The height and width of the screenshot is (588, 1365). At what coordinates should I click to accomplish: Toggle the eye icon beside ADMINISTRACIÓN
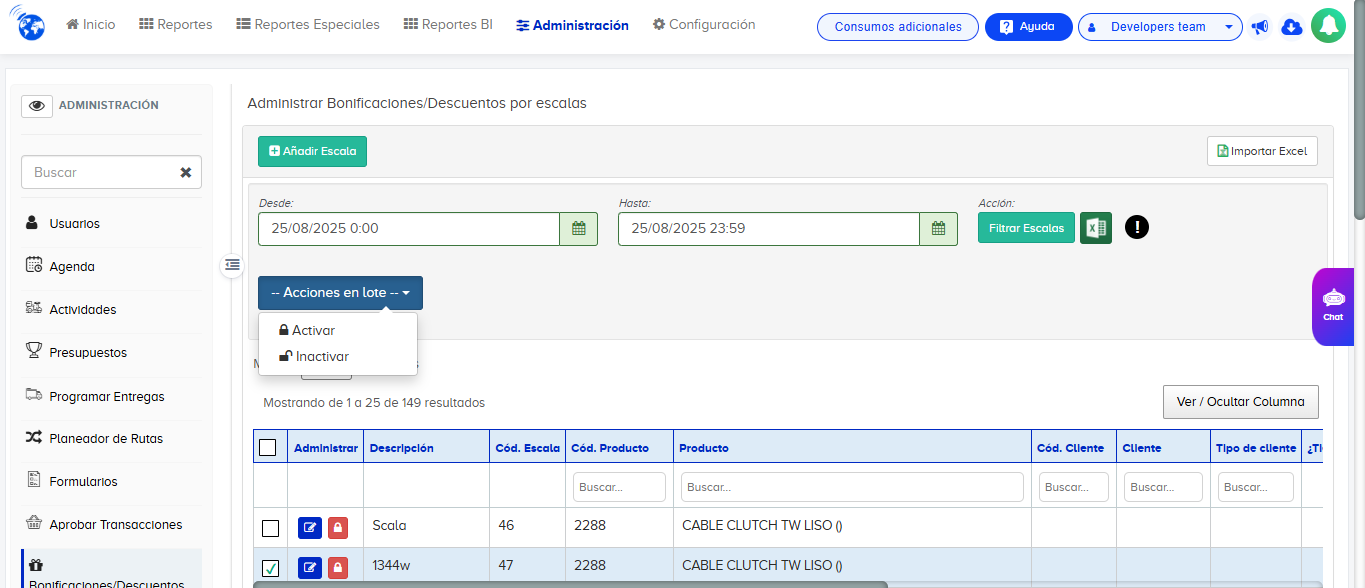pyautogui.click(x=37, y=106)
